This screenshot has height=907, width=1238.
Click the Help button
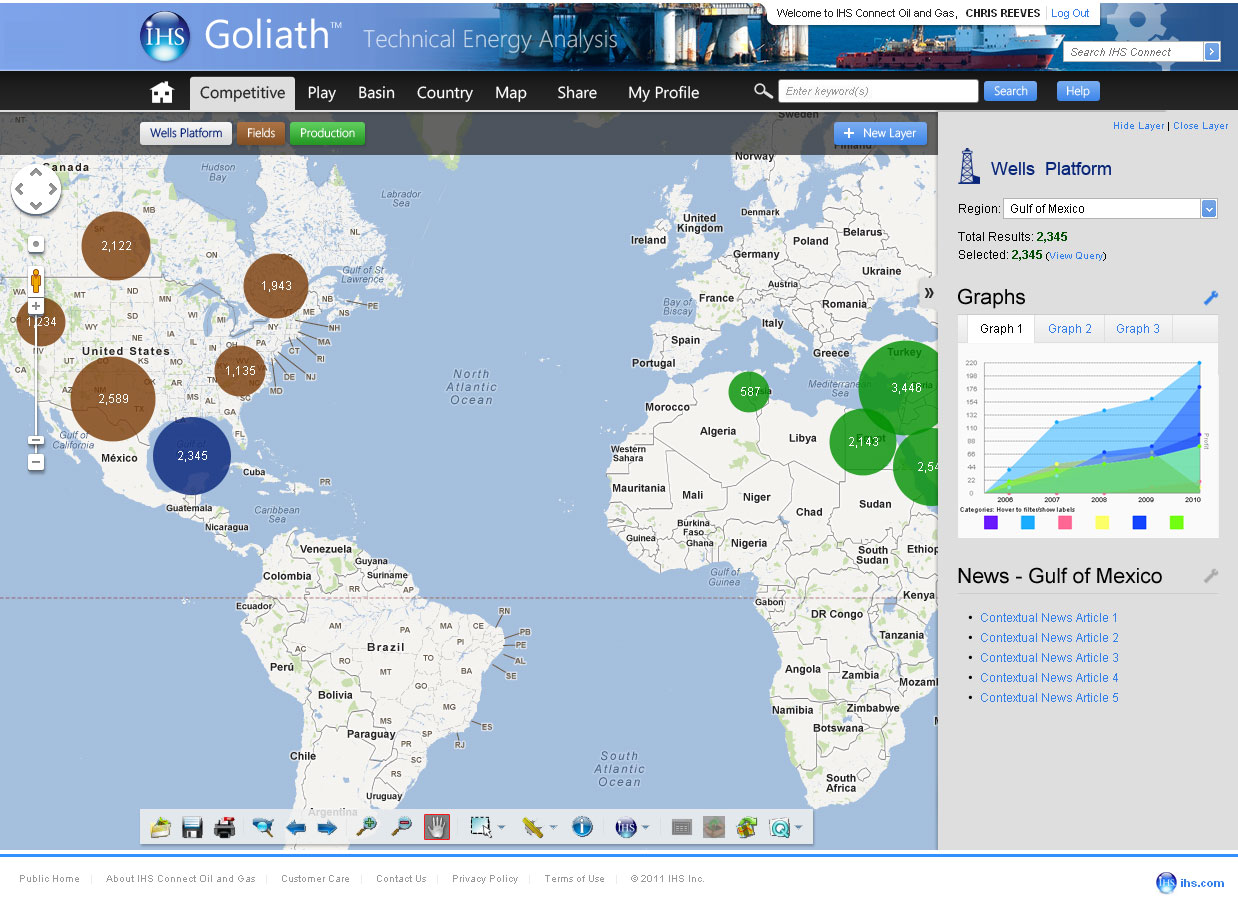[1077, 91]
